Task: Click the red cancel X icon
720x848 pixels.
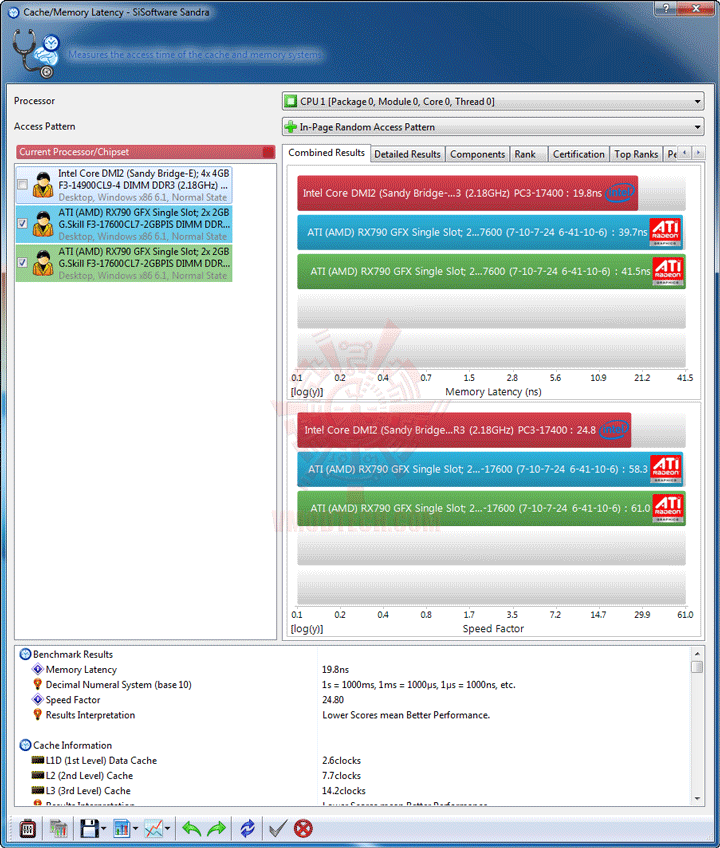Action: coord(303,829)
